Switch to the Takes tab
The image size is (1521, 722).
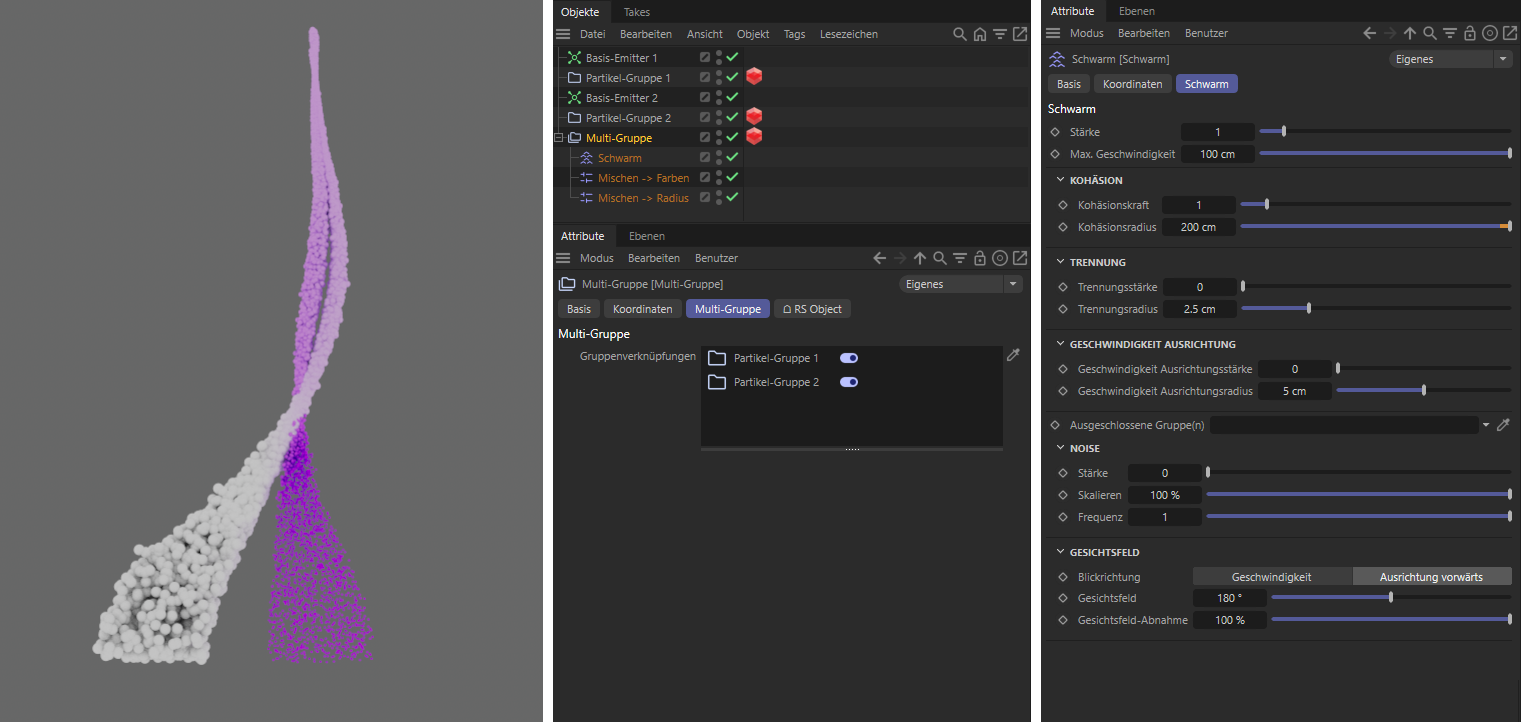[x=636, y=12]
